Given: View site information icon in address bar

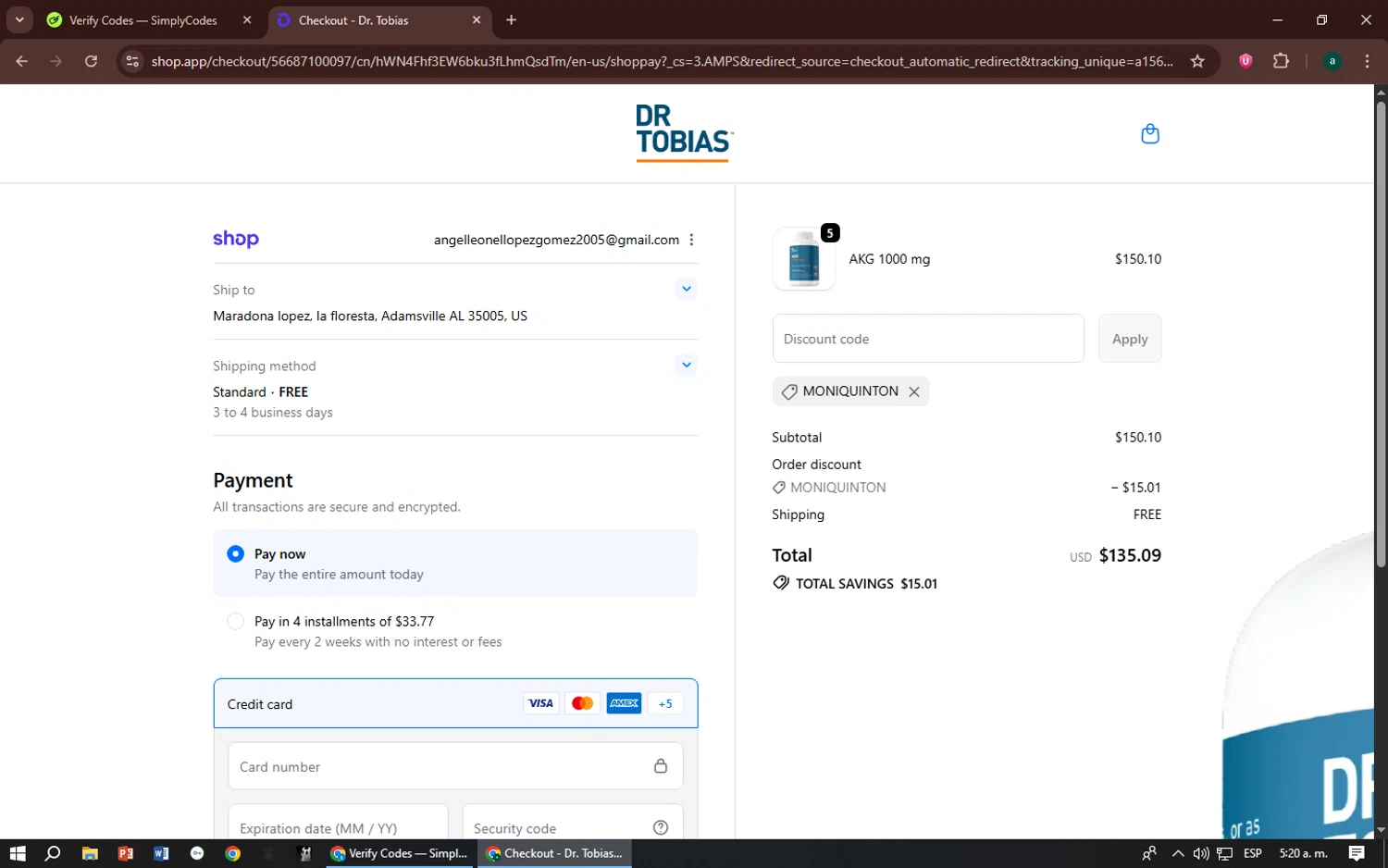Looking at the screenshot, I should point(132,61).
